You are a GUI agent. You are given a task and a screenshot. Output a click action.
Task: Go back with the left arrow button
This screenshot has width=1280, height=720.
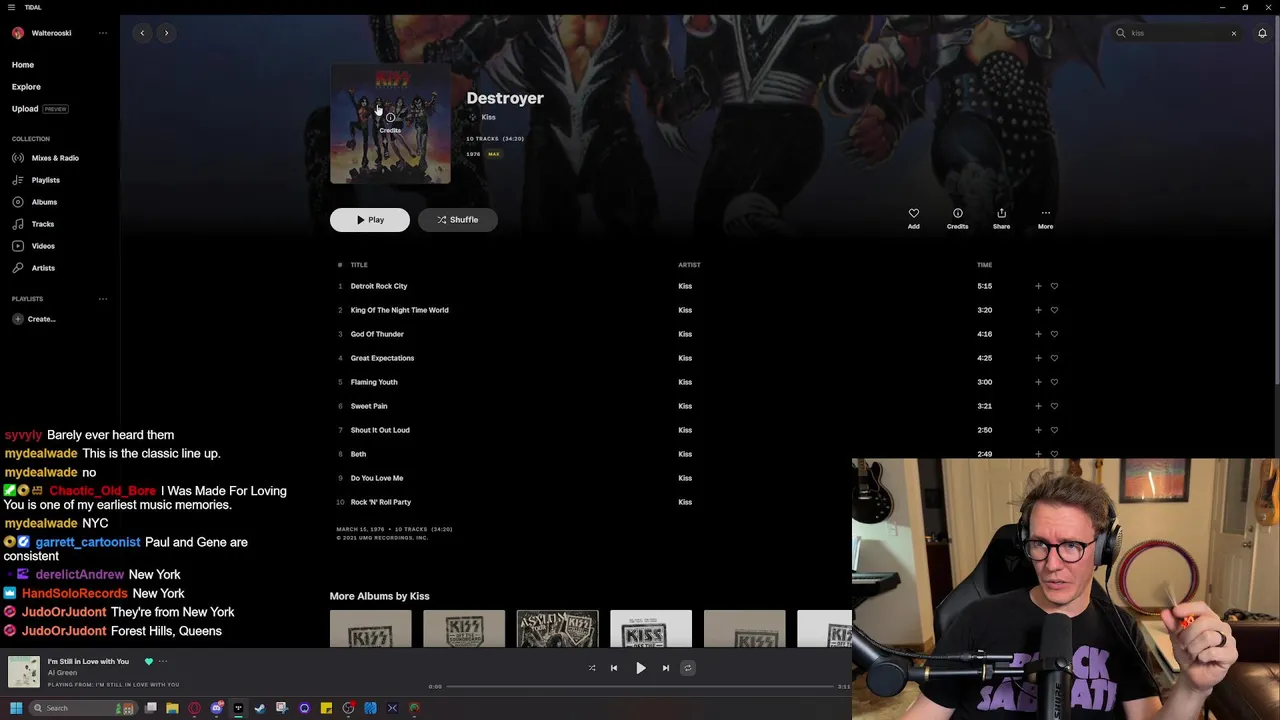(x=142, y=33)
